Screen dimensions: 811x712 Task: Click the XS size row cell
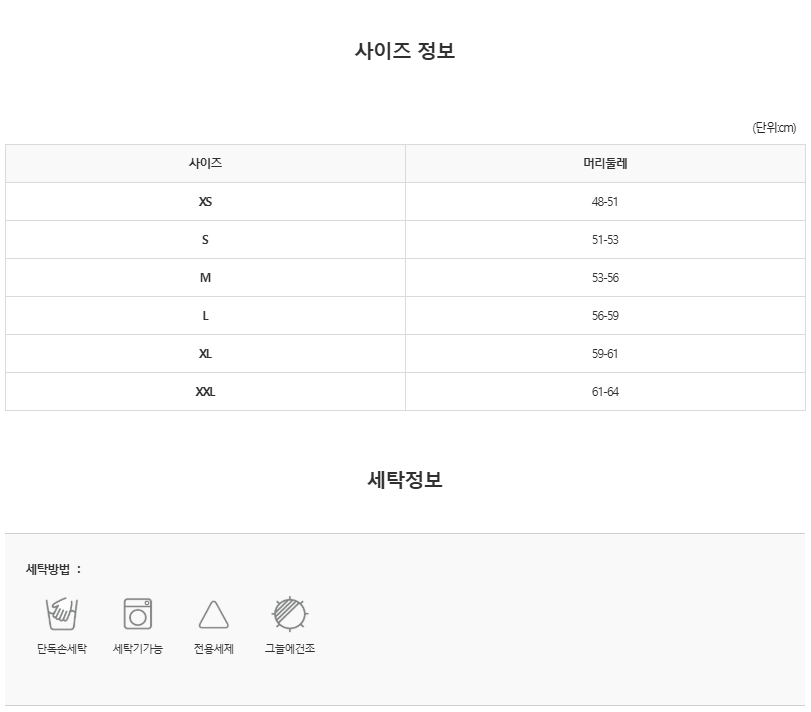pos(205,202)
